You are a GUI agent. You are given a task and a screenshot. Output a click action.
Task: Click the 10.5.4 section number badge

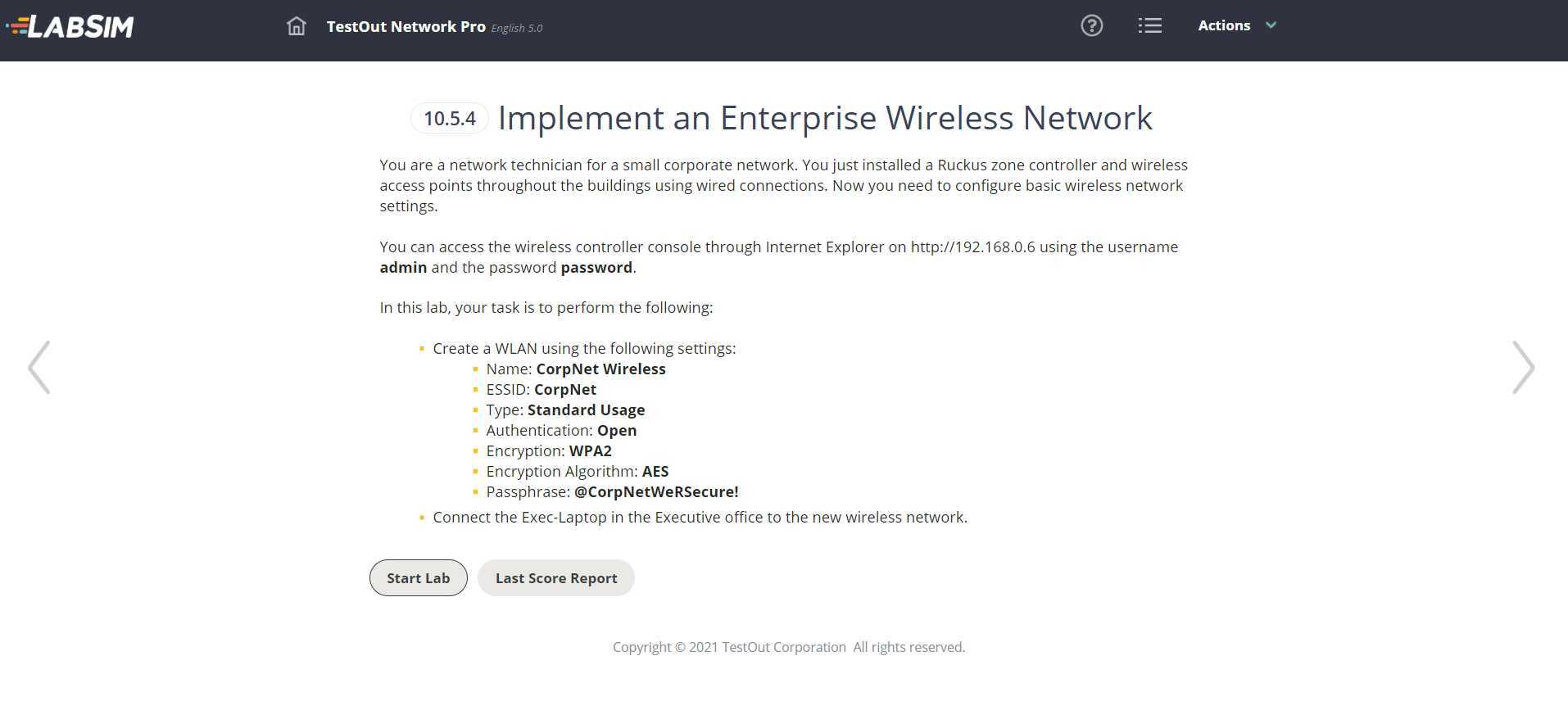point(449,118)
